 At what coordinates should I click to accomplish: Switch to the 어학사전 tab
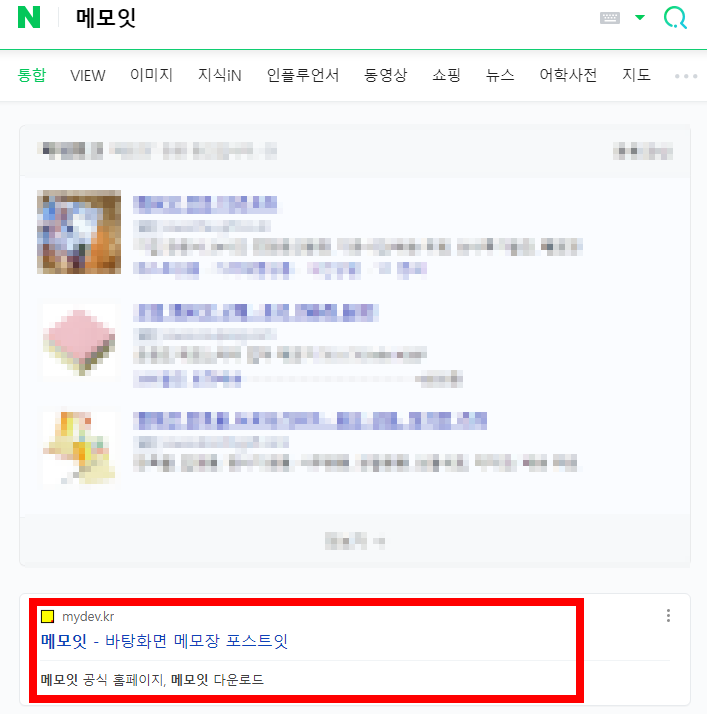[x=568, y=75]
